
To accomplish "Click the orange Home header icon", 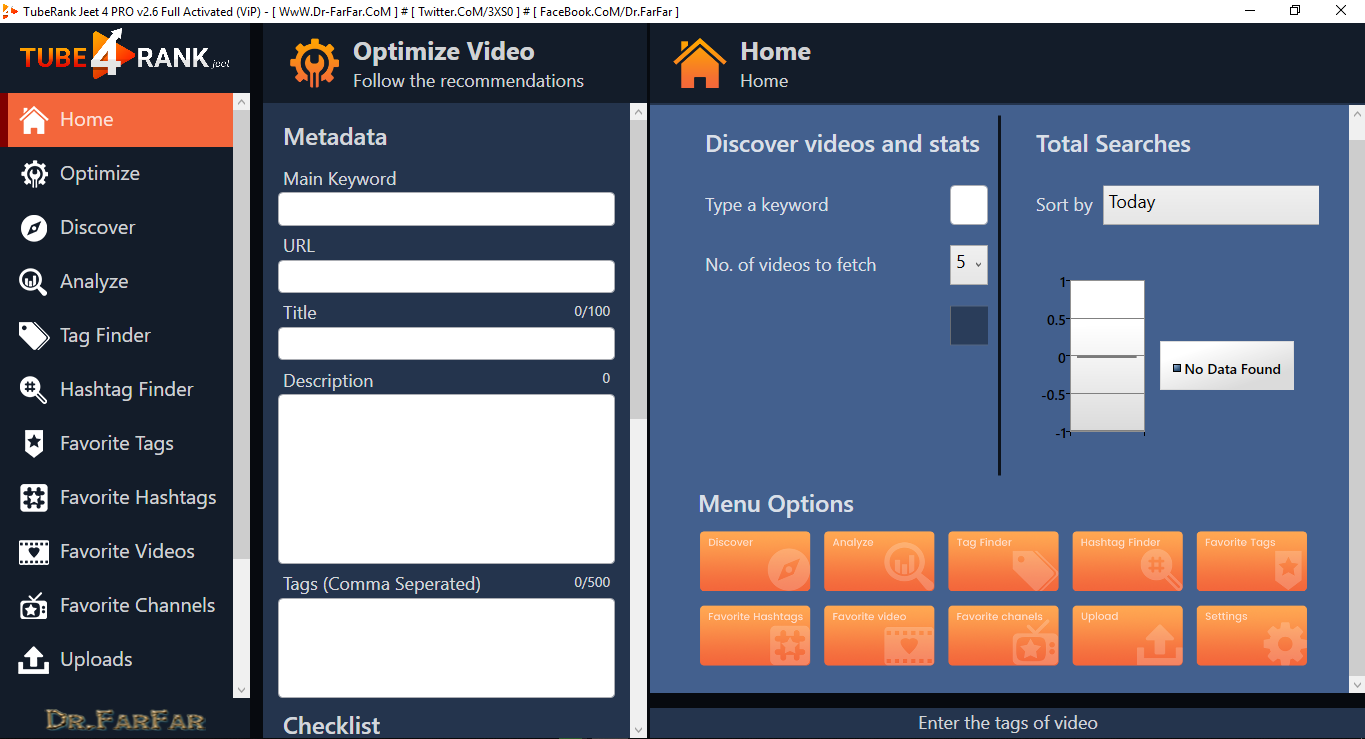I will (700, 63).
